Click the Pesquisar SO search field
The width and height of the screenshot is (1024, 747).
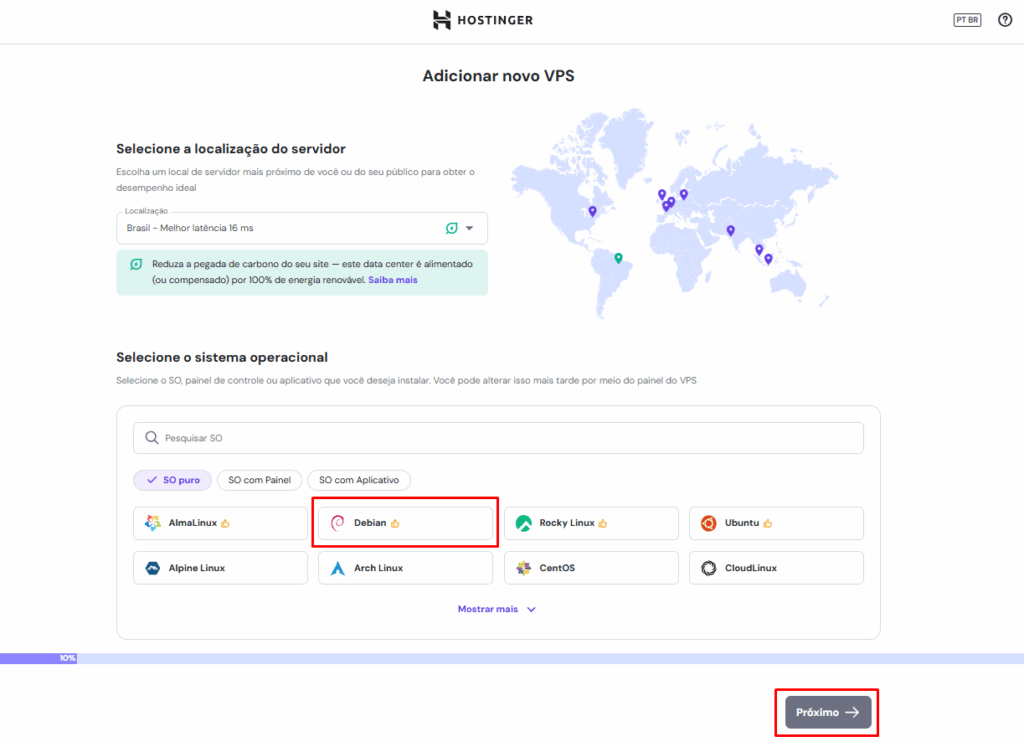click(498, 437)
